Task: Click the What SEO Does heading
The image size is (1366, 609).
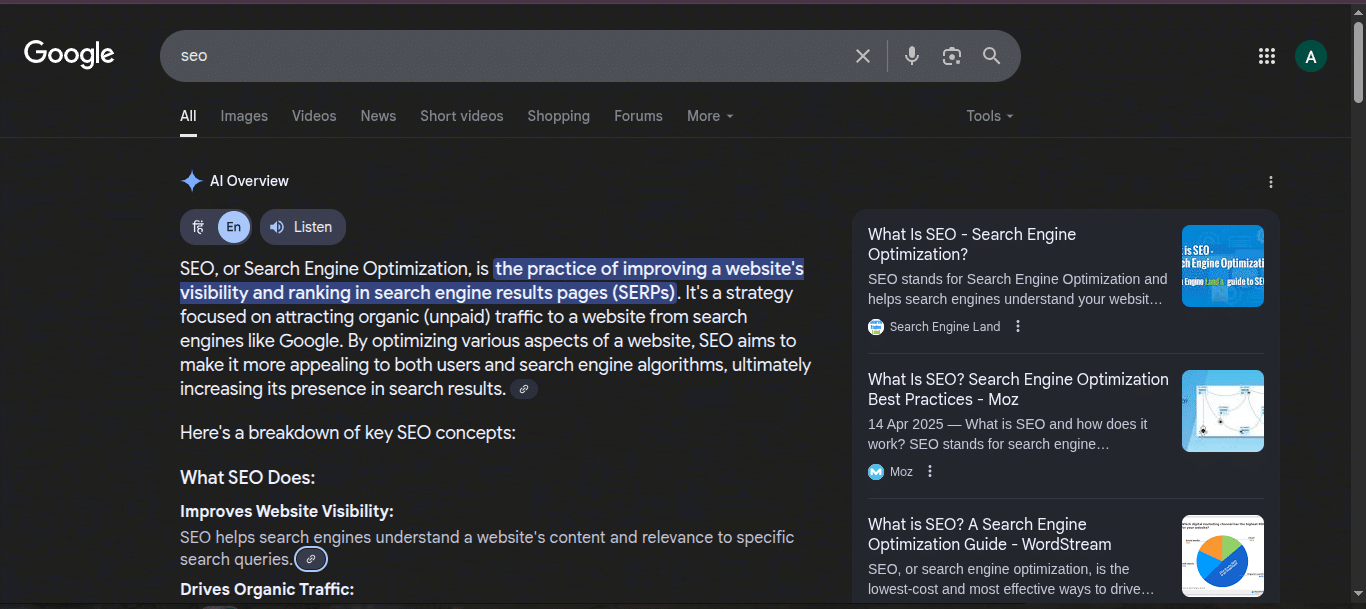Action: (247, 477)
